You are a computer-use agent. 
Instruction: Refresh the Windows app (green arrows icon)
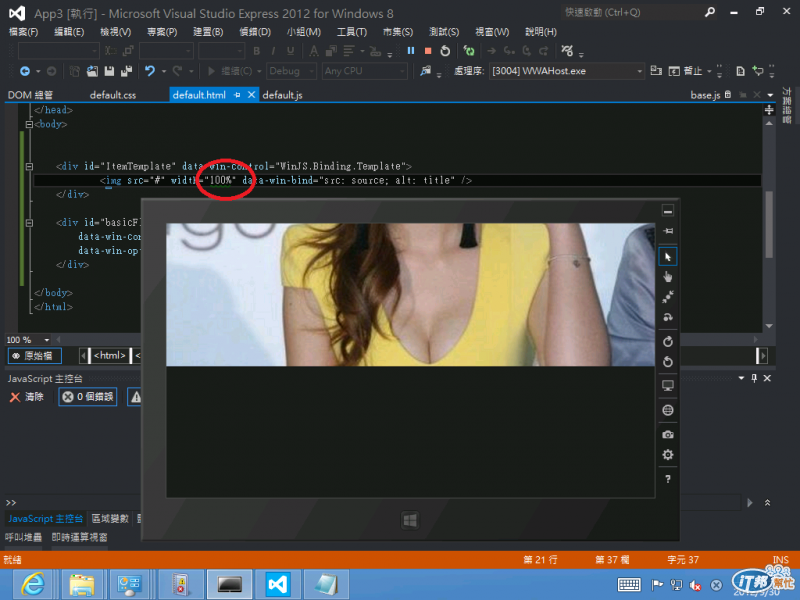pyautogui.click(x=469, y=51)
